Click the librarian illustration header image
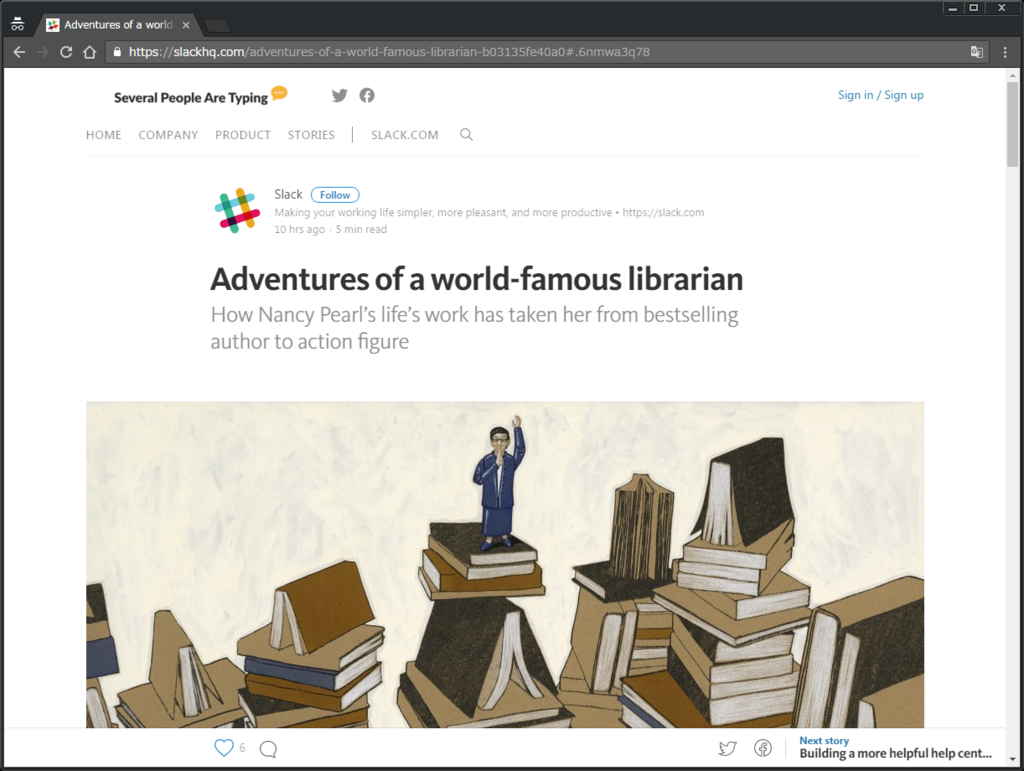Viewport: 1024px width, 771px height. click(505, 565)
